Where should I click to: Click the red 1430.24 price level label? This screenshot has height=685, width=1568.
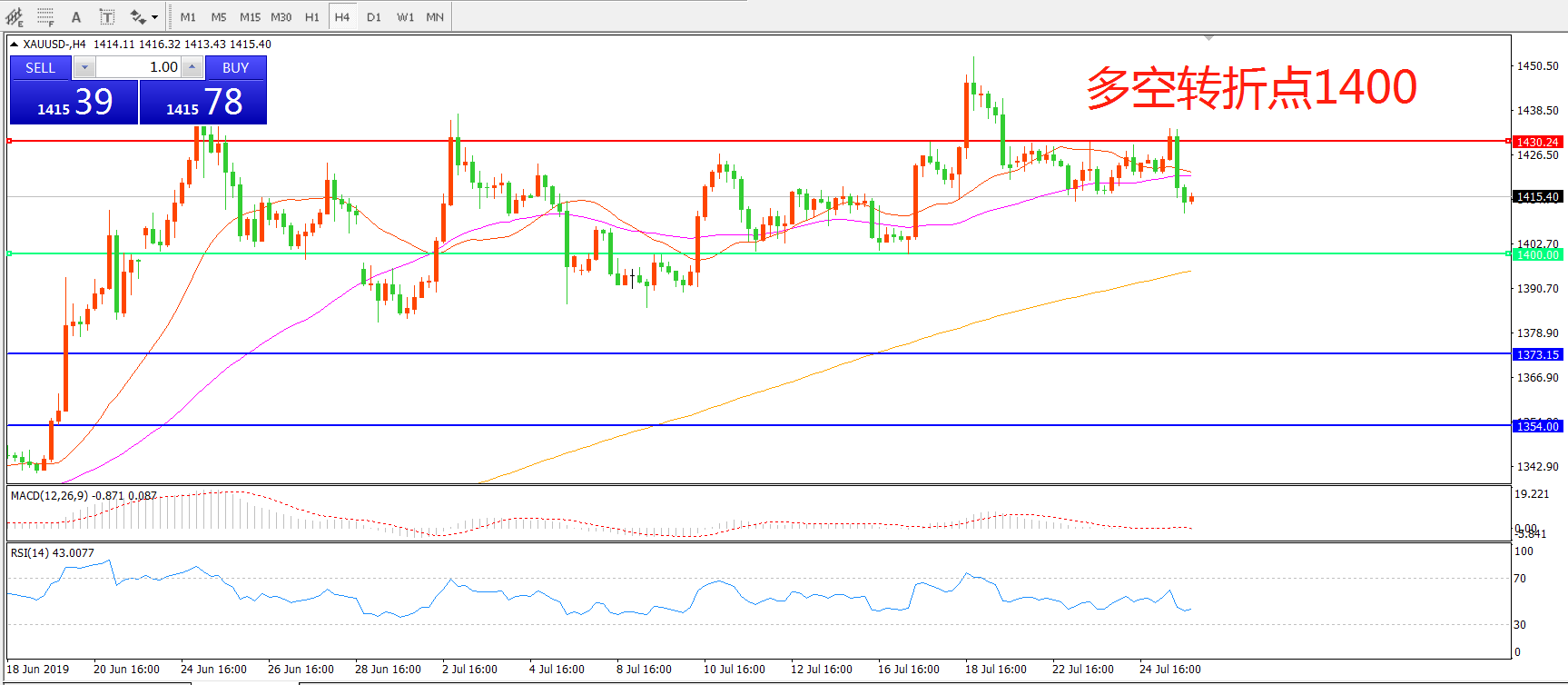pos(1536,142)
